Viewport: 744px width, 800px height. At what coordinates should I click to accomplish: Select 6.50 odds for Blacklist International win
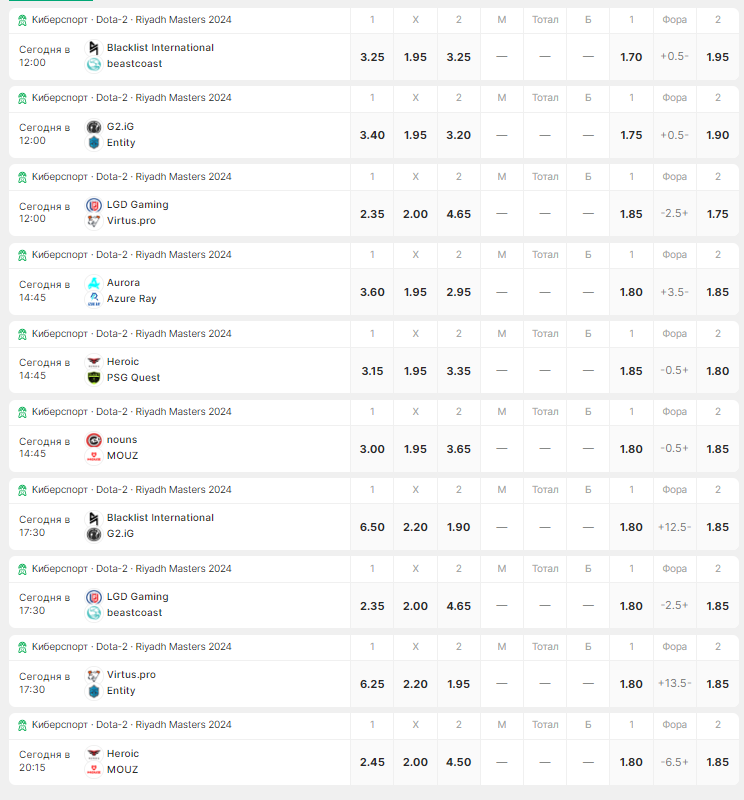pyautogui.click(x=372, y=527)
